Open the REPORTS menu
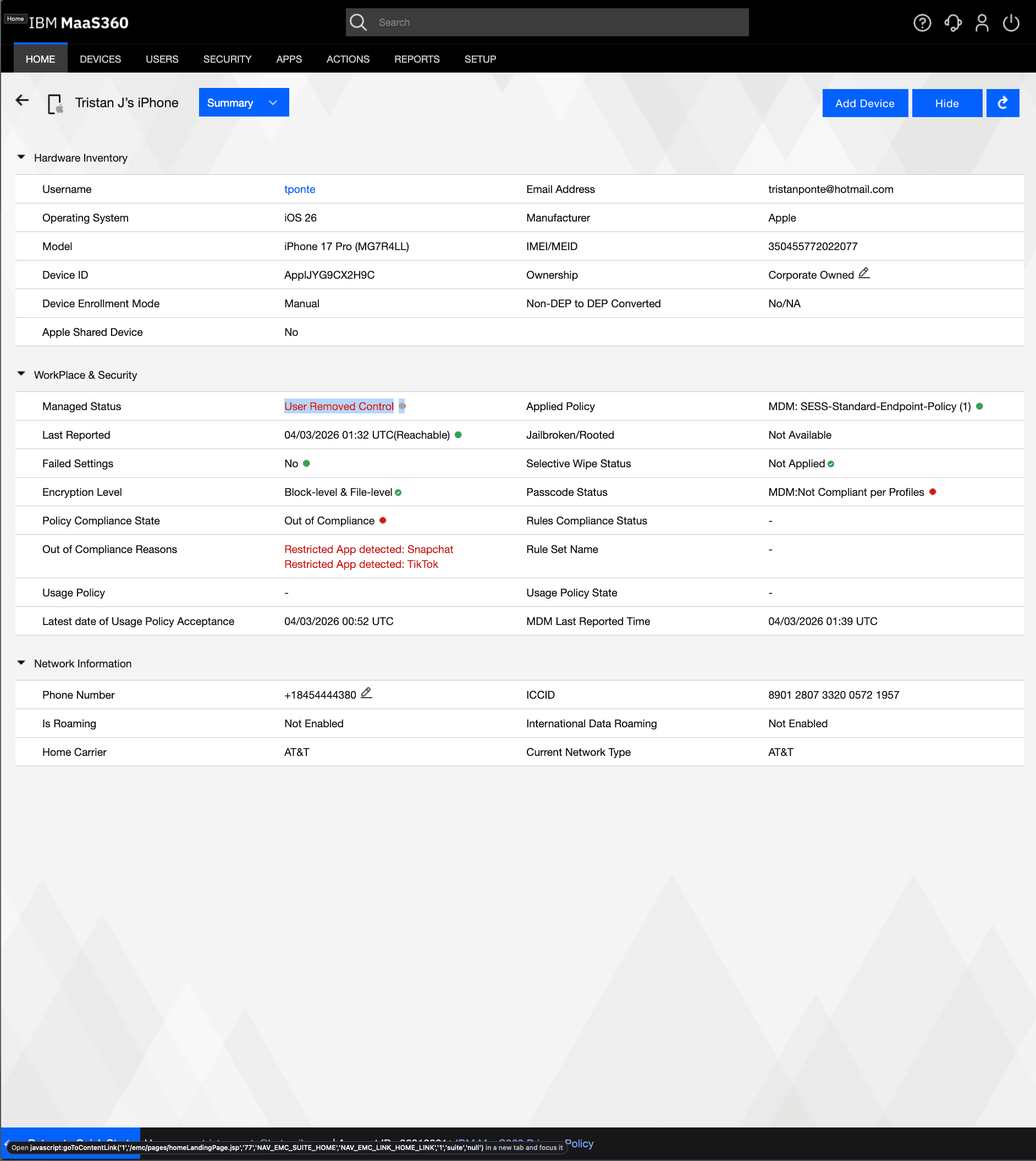Viewport: 1036px width, 1161px height. [417, 59]
